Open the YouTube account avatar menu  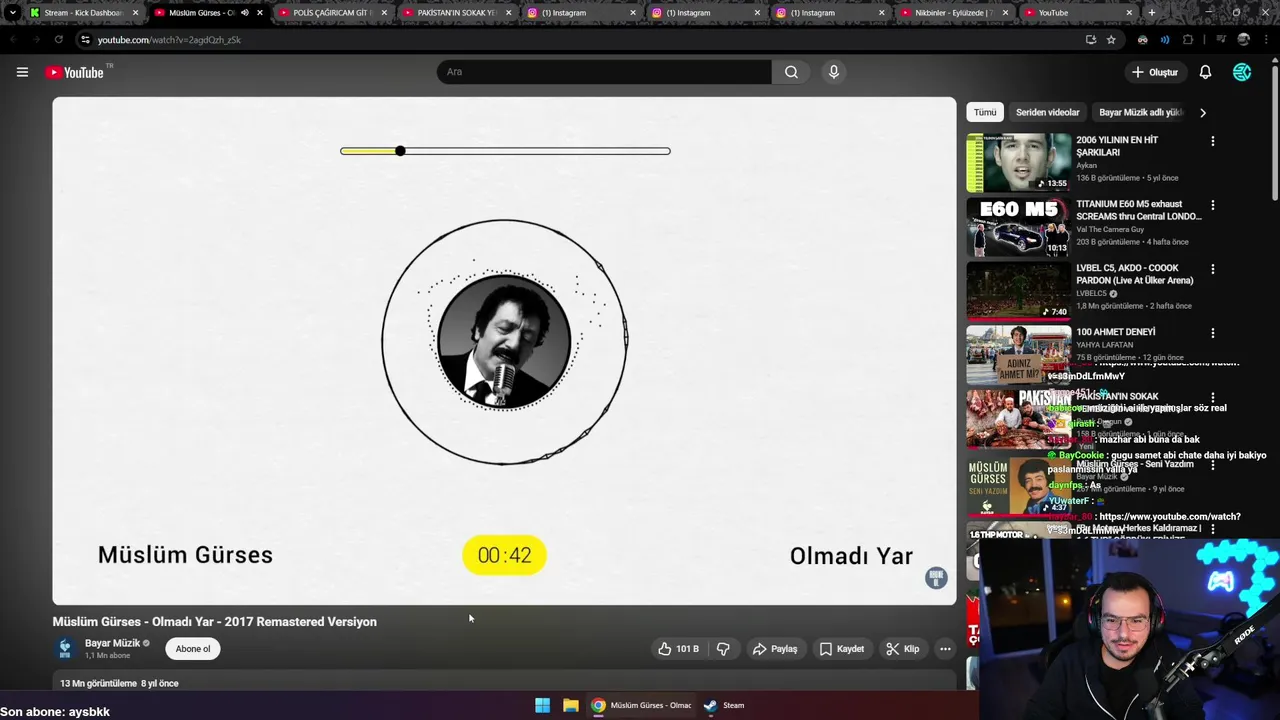(1242, 72)
